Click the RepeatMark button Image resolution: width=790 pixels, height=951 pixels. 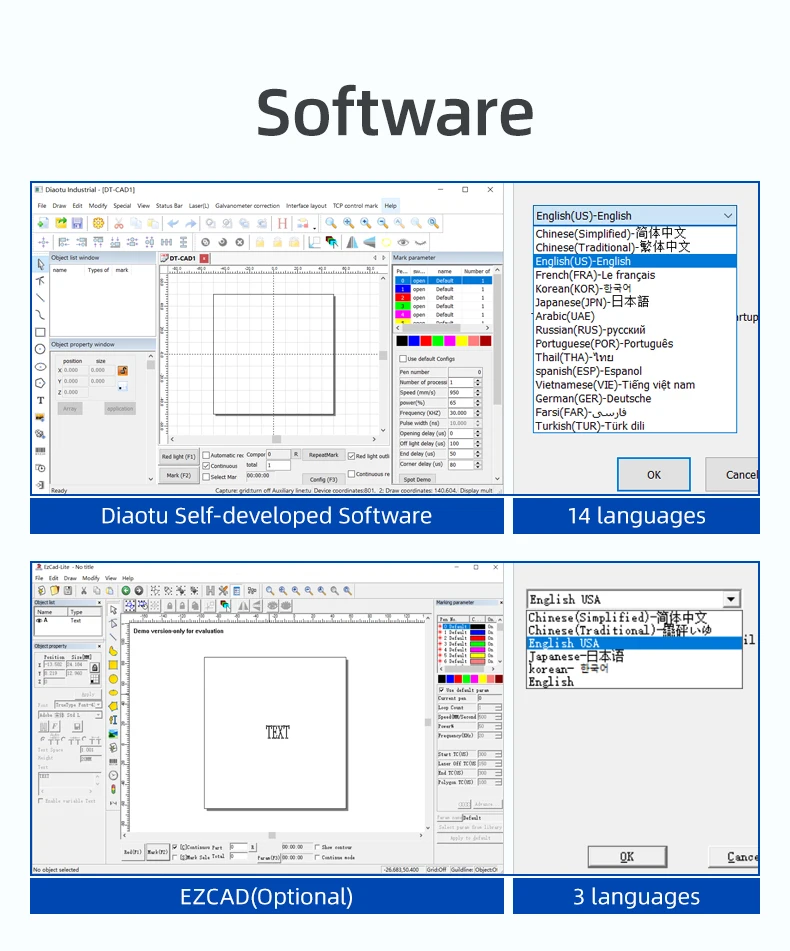click(x=324, y=455)
